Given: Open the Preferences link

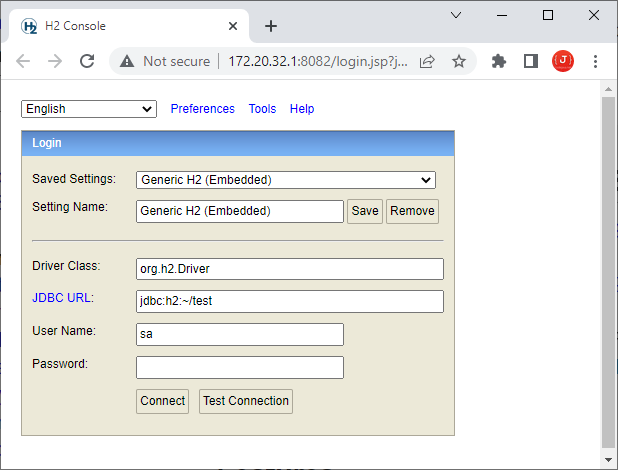Looking at the screenshot, I should (x=203, y=109).
